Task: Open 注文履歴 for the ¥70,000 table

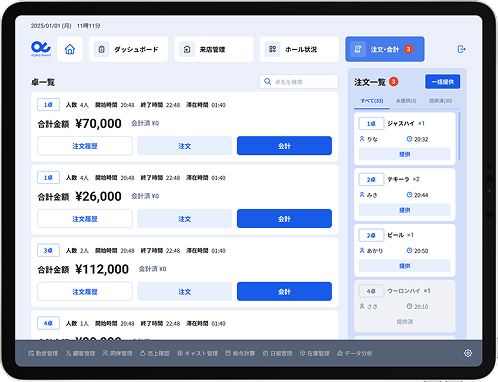Action: [x=85, y=146]
